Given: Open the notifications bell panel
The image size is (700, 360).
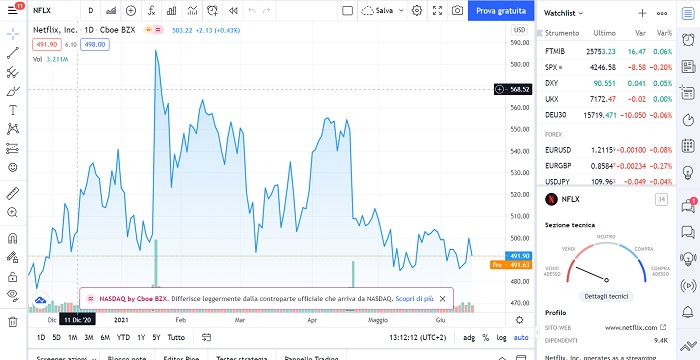Looking at the screenshot, I should tap(688, 311).
